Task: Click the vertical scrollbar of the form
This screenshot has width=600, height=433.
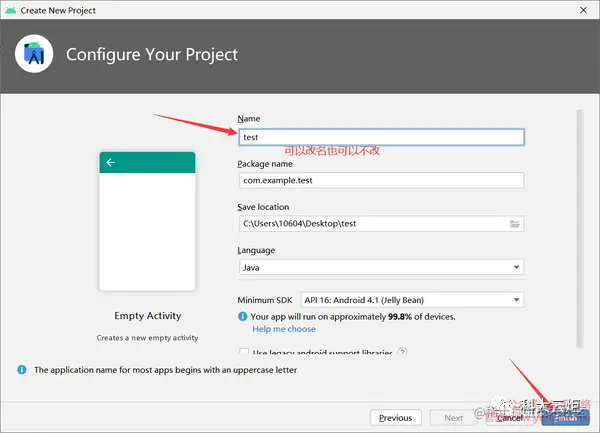Action: click(580, 230)
